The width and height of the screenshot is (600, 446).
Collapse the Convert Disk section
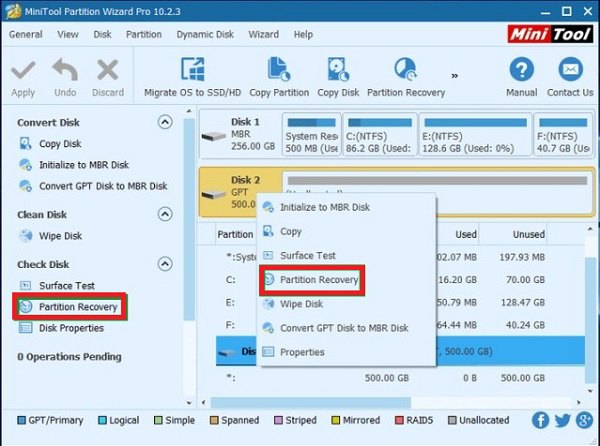click(x=165, y=122)
